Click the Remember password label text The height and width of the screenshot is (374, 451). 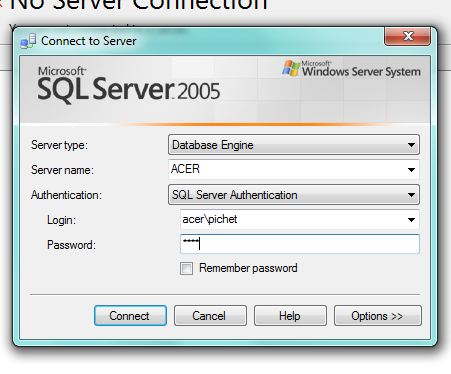coord(248,268)
